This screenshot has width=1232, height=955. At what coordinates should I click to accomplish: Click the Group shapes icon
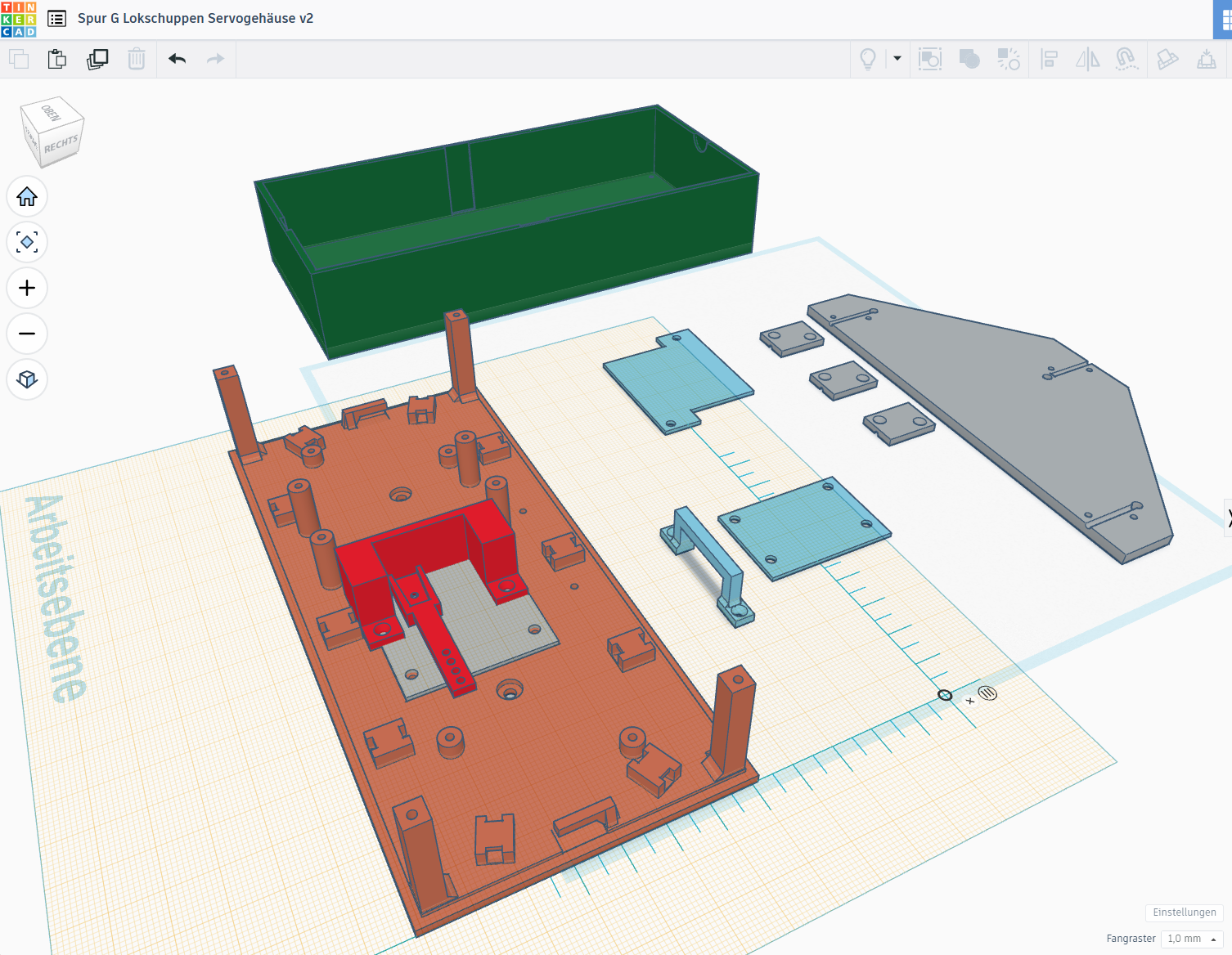tap(969, 59)
